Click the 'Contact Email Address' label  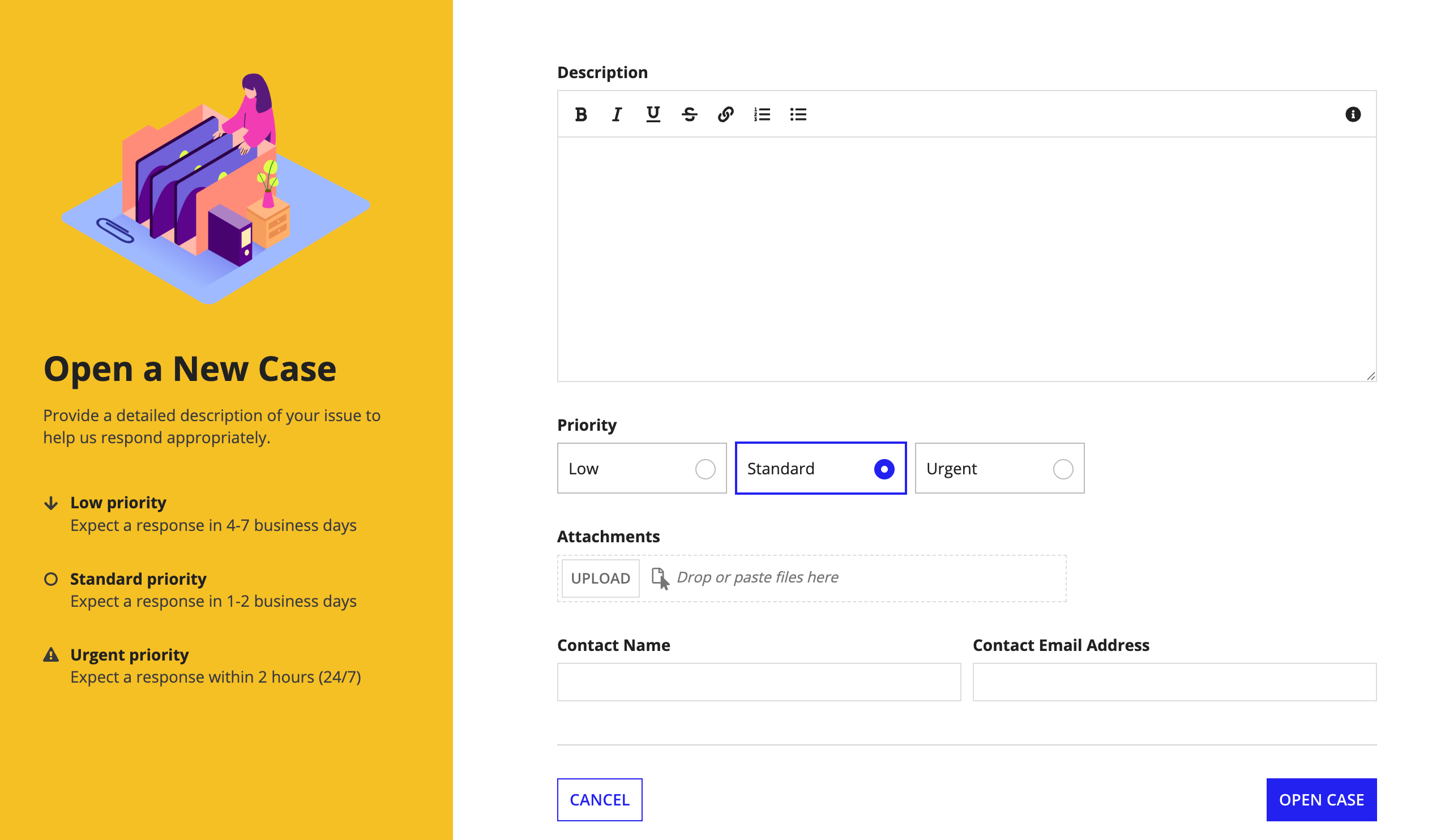1061,645
